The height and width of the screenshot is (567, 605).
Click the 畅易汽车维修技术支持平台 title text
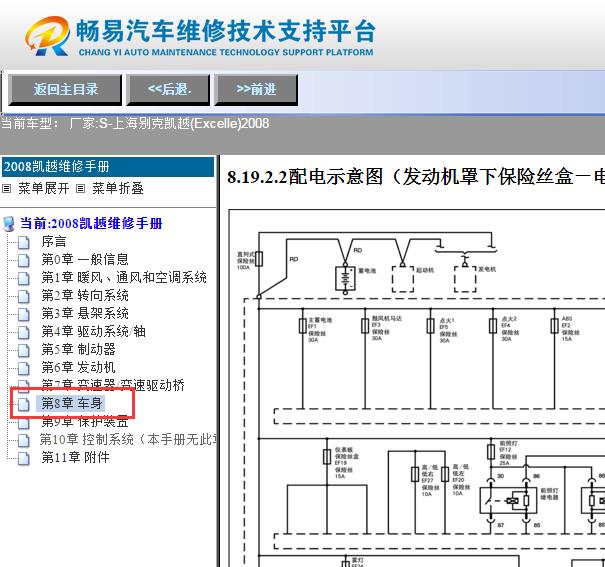tap(225, 30)
